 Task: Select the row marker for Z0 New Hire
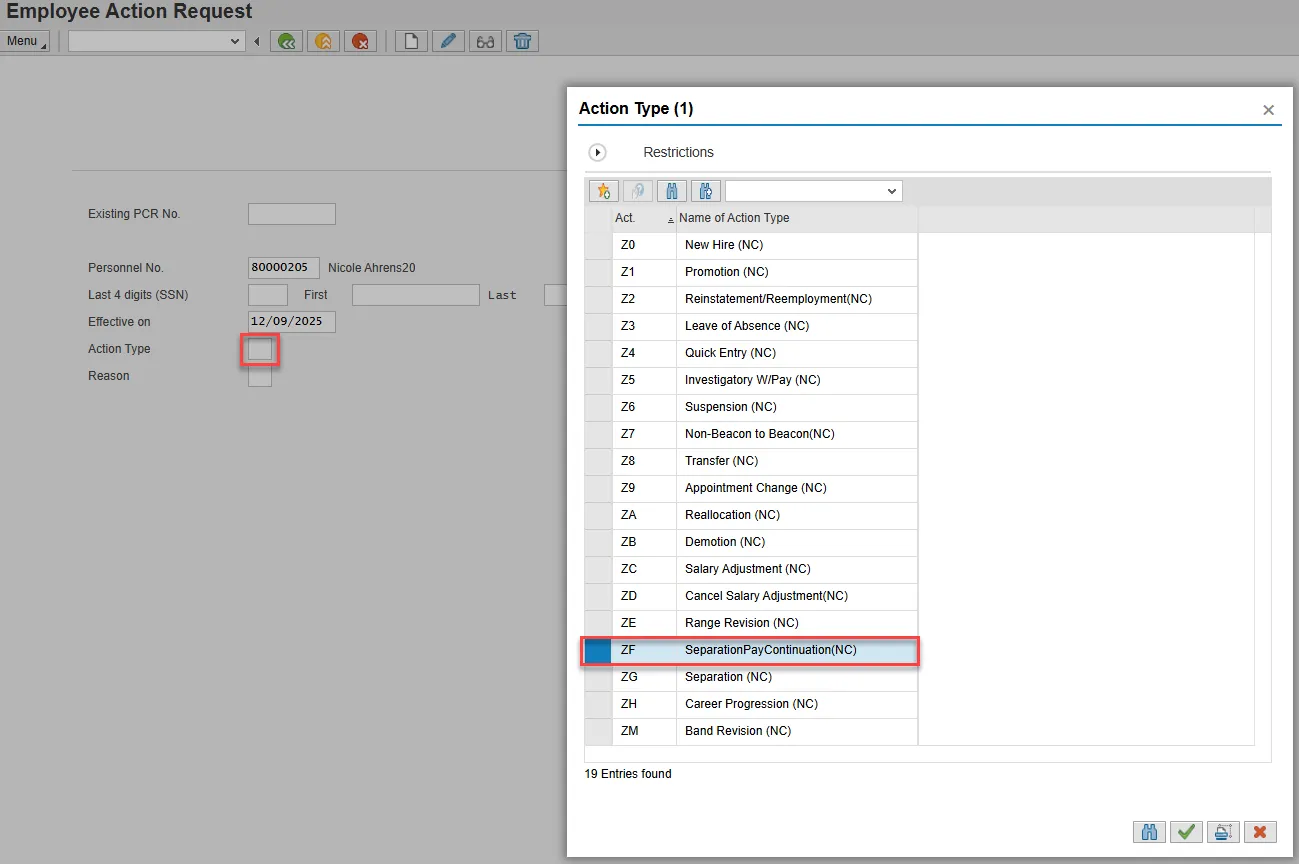(598, 245)
